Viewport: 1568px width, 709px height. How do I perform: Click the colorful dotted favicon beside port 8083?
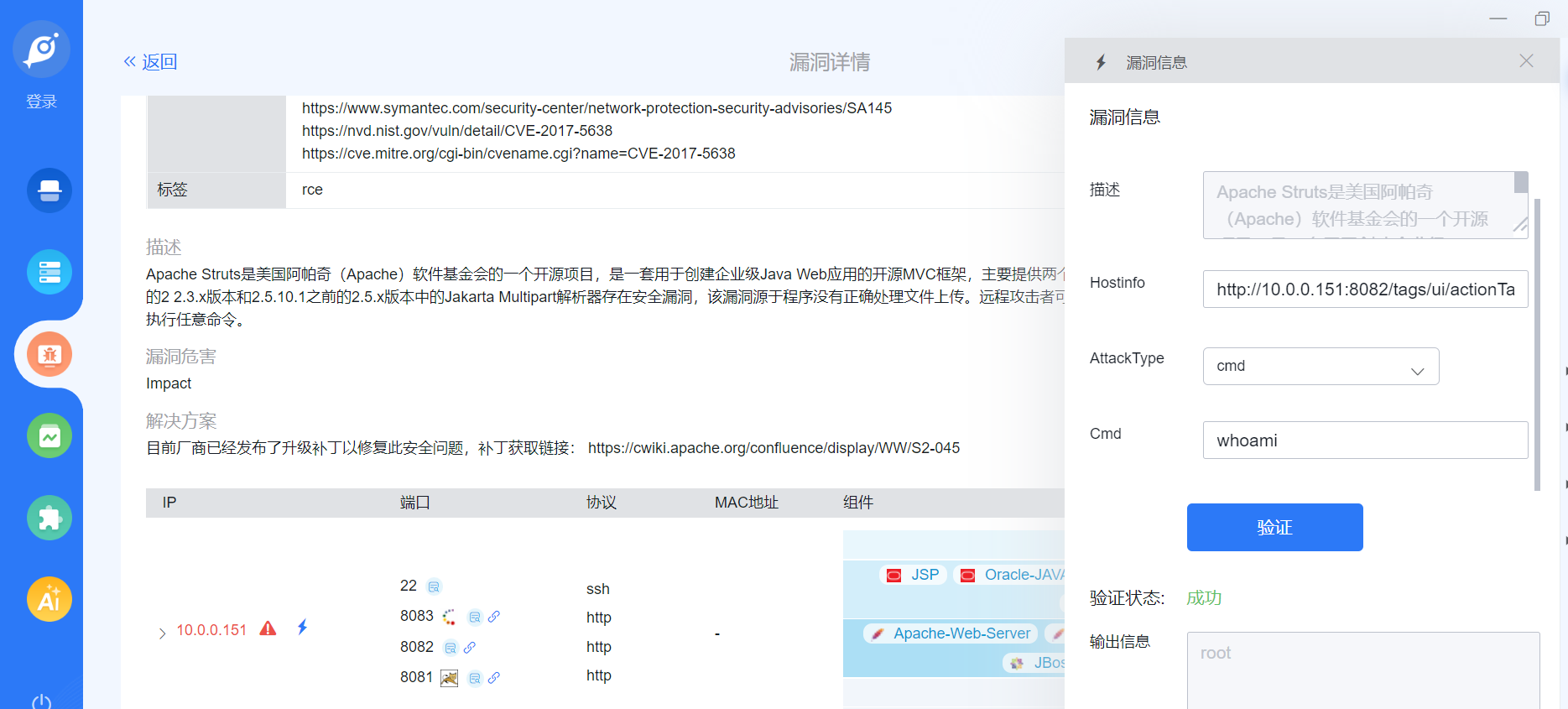(450, 617)
